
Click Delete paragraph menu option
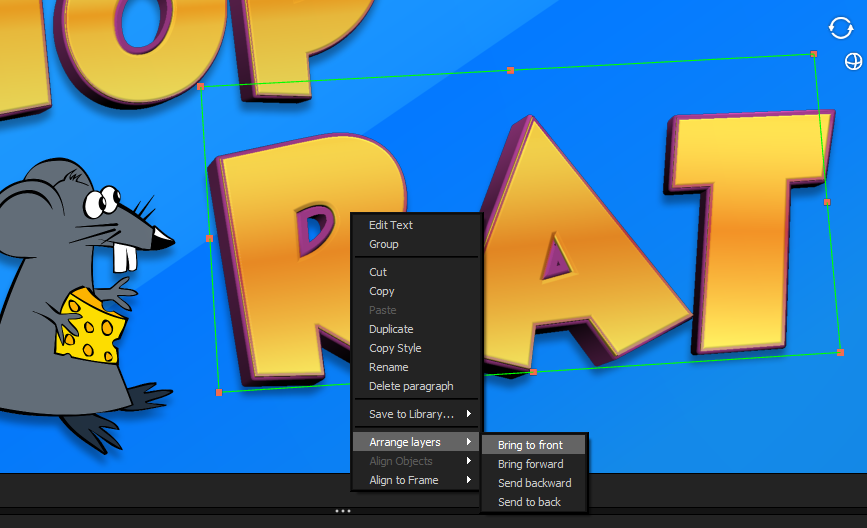coord(411,386)
